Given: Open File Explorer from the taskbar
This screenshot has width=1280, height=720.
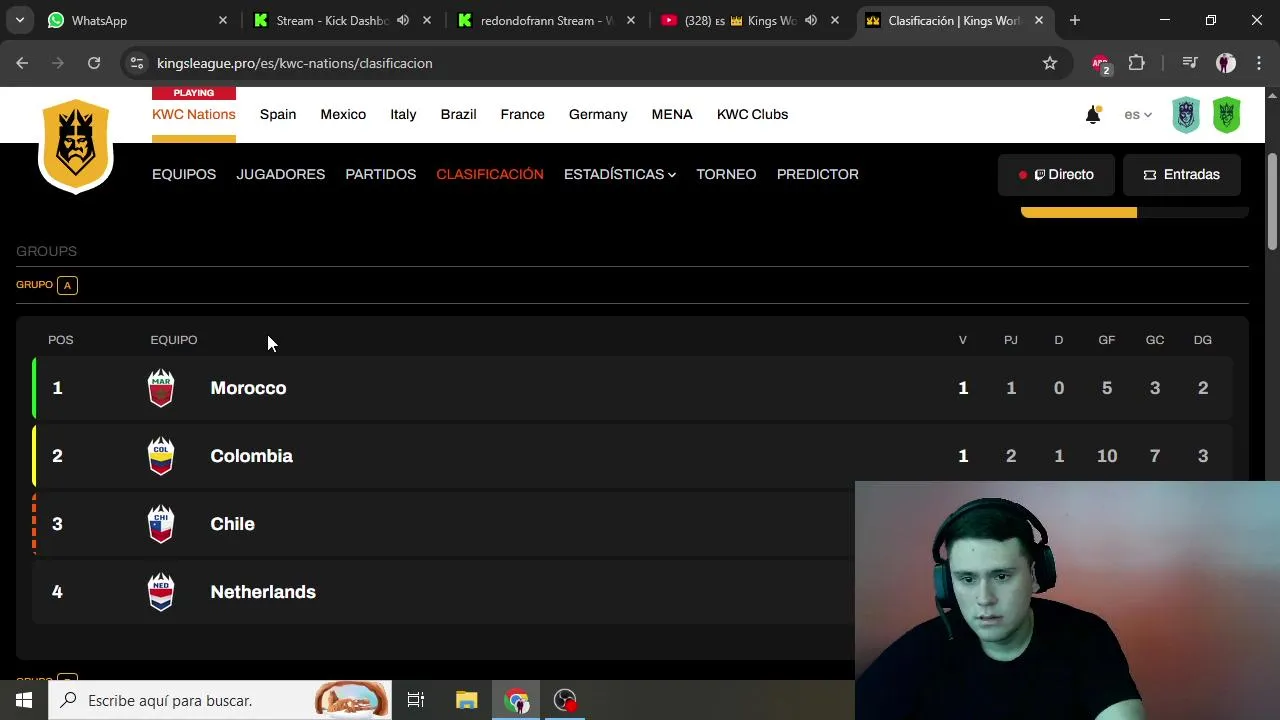Looking at the screenshot, I should pos(467,700).
